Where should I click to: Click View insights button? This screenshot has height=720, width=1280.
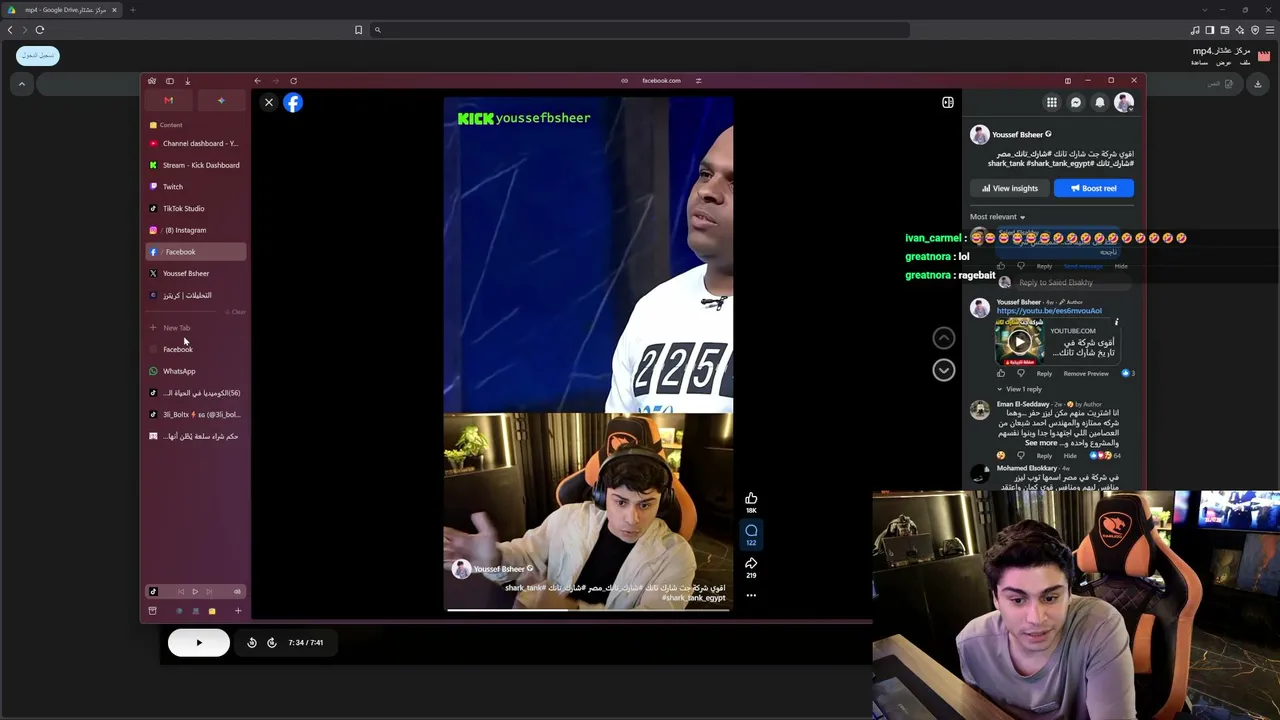[1010, 188]
